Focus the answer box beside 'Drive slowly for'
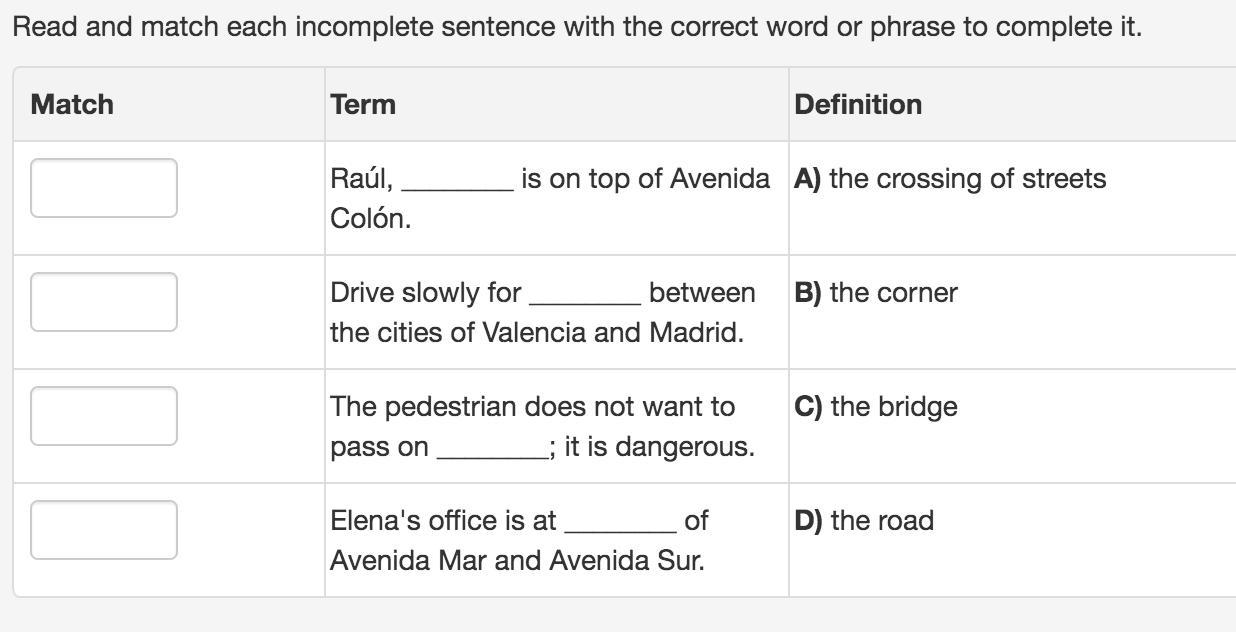 (x=104, y=302)
